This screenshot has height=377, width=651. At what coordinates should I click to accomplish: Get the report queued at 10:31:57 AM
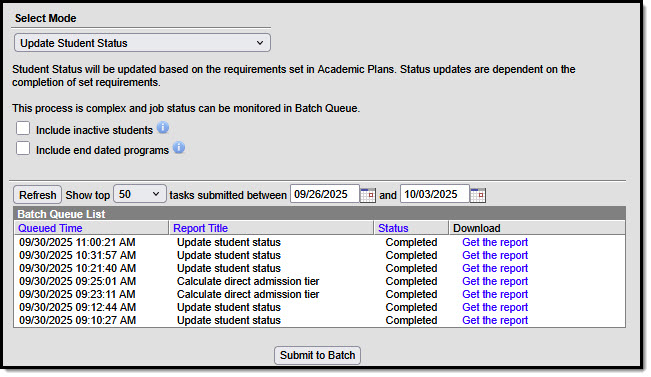coord(495,255)
